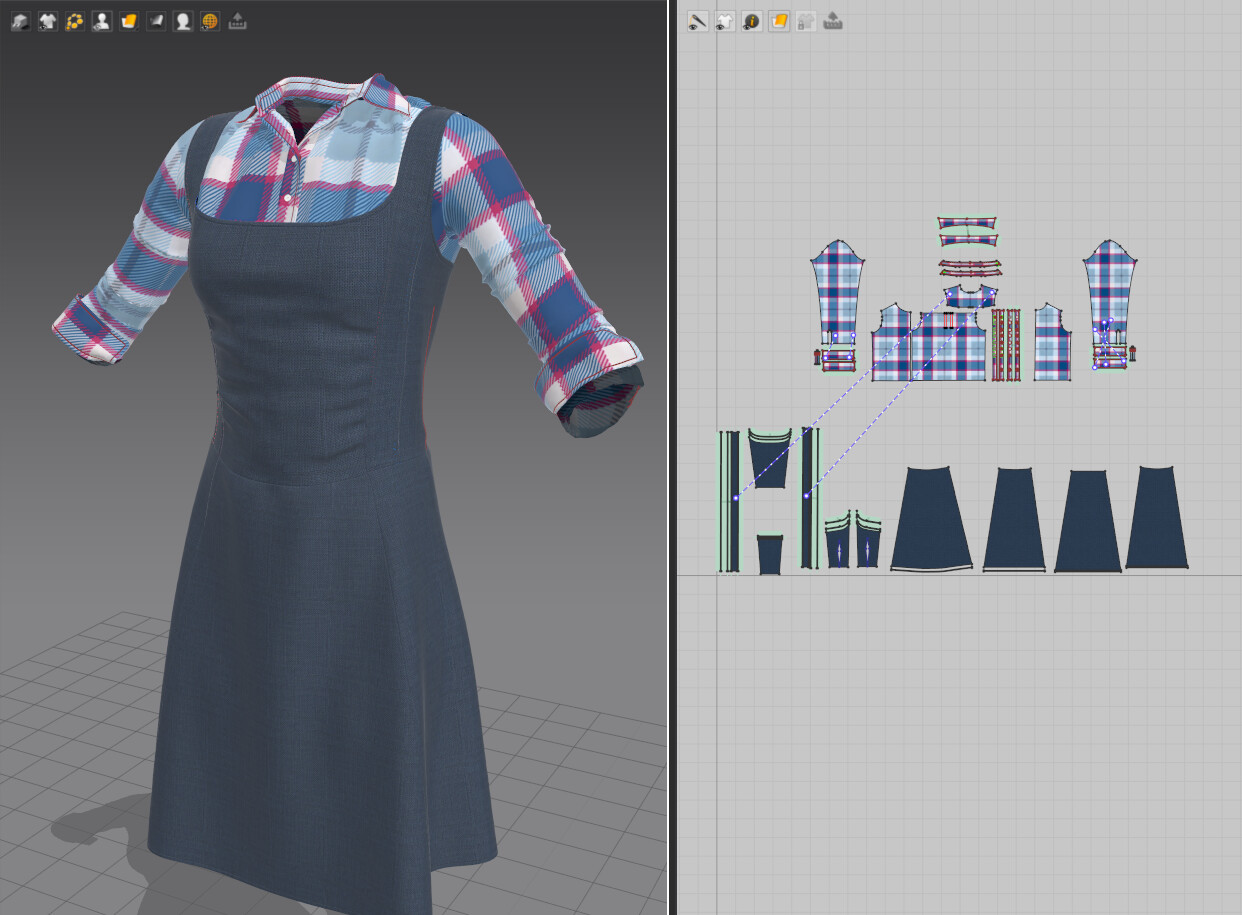
Task: Toggle Show 3D Garment visibility
Action: click(x=46, y=20)
